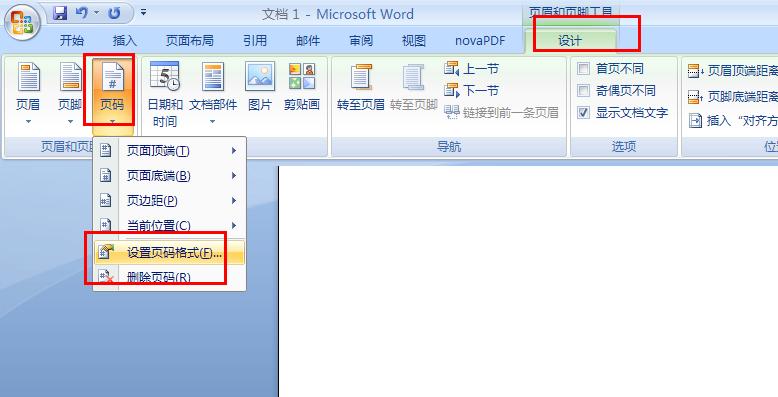Screen dimensions: 778x397
Task: Jump to 下一节 next section
Action: click(x=471, y=90)
